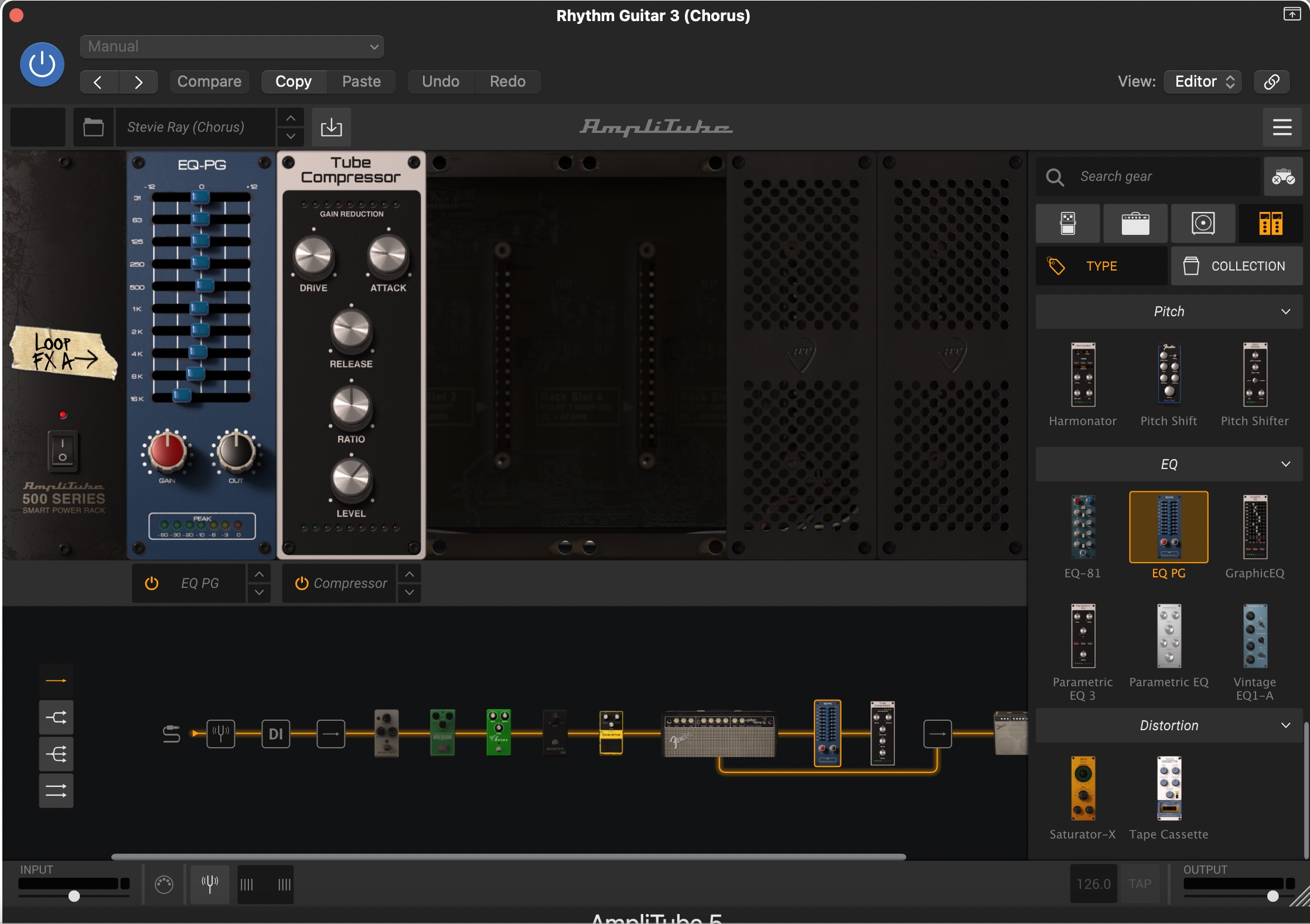
Task: Click the custom shop gear icon
Action: point(1283,176)
